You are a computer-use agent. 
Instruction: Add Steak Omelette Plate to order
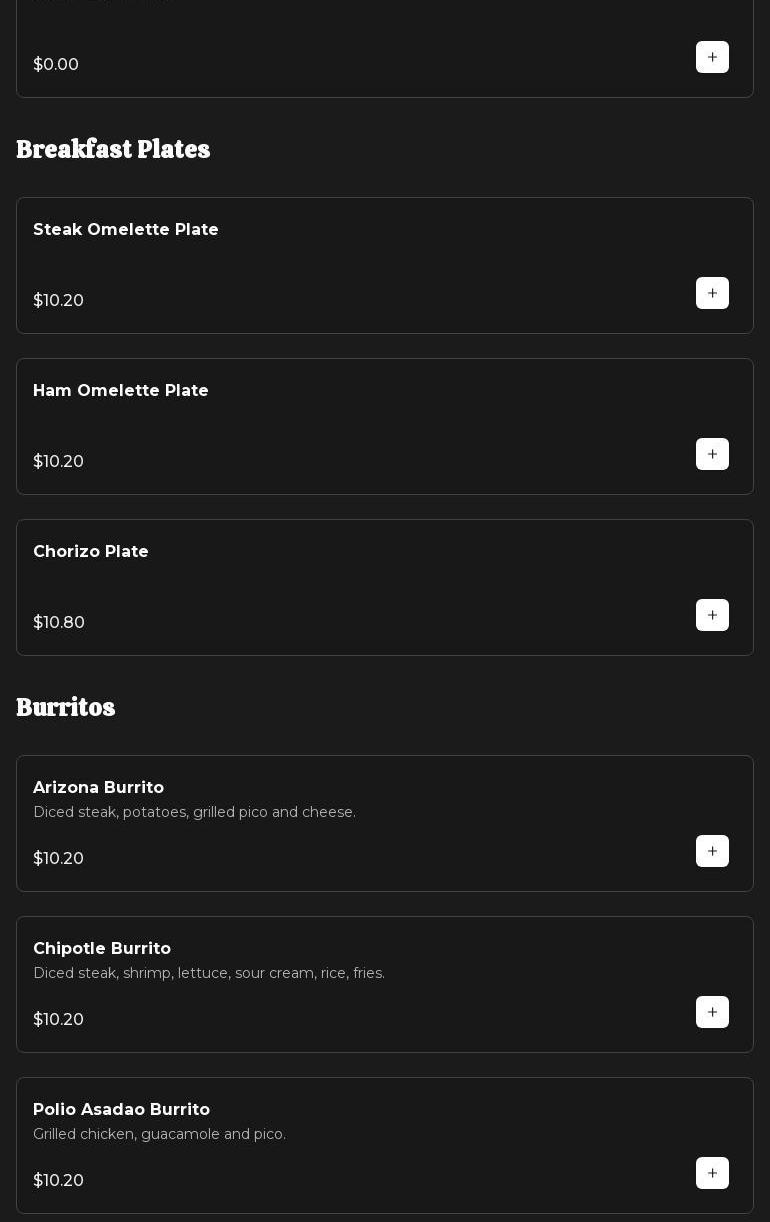point(712,293)
